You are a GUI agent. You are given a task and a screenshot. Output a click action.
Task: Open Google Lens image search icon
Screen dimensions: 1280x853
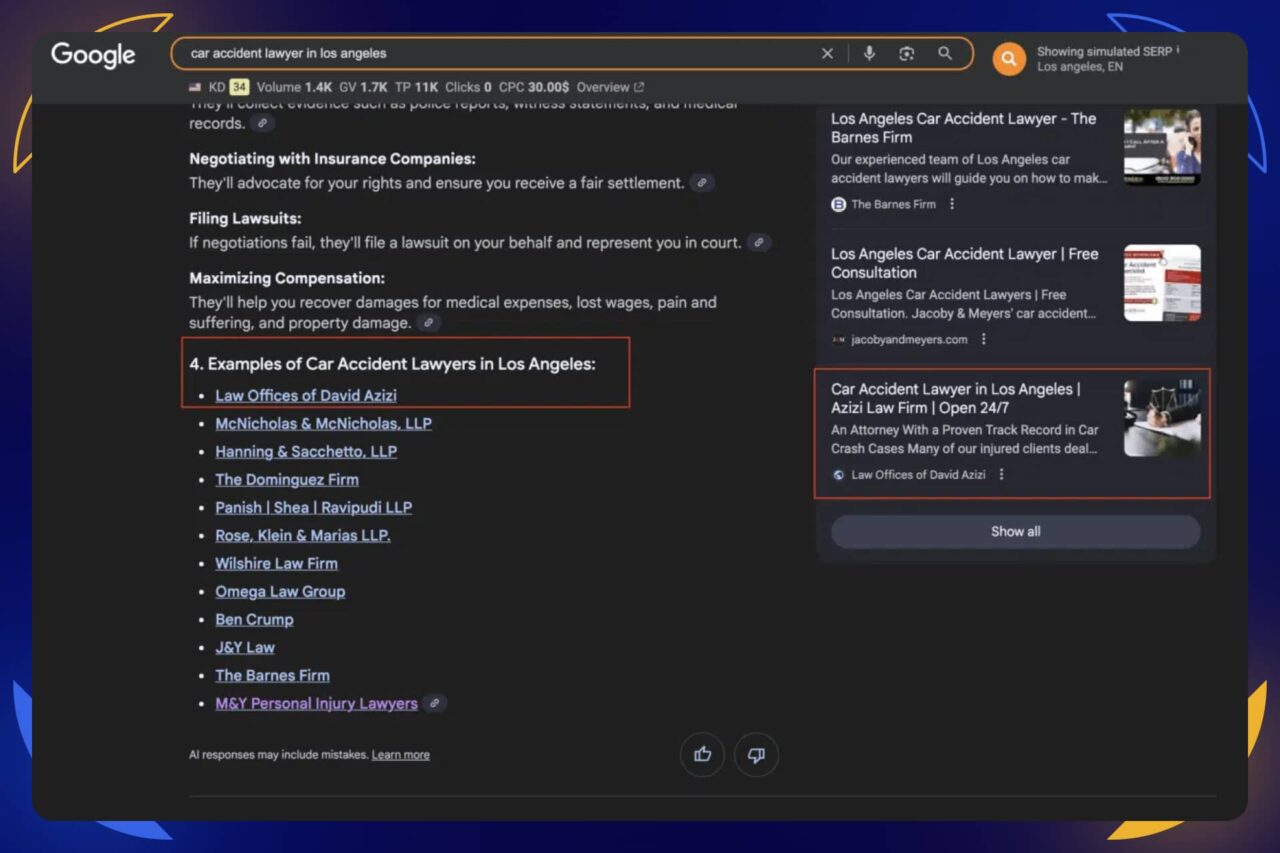tap(907, 54)
